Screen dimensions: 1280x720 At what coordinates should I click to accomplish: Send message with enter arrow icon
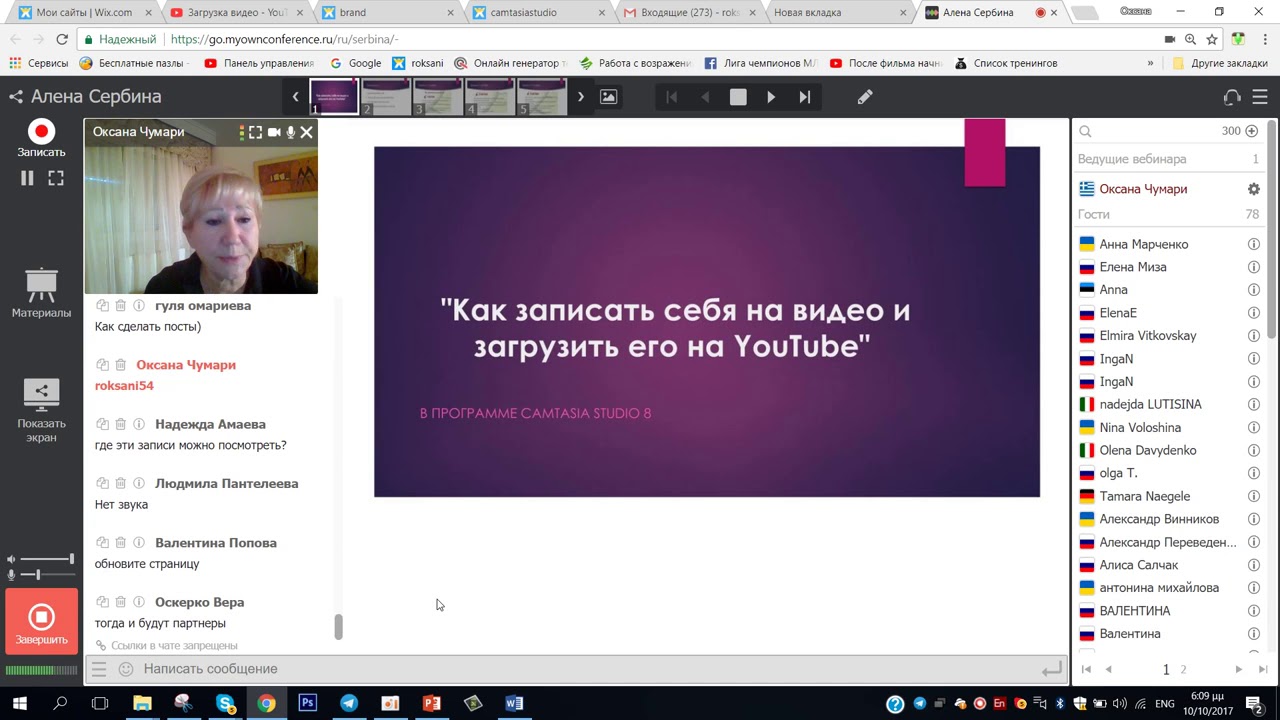coord(1051,669)
